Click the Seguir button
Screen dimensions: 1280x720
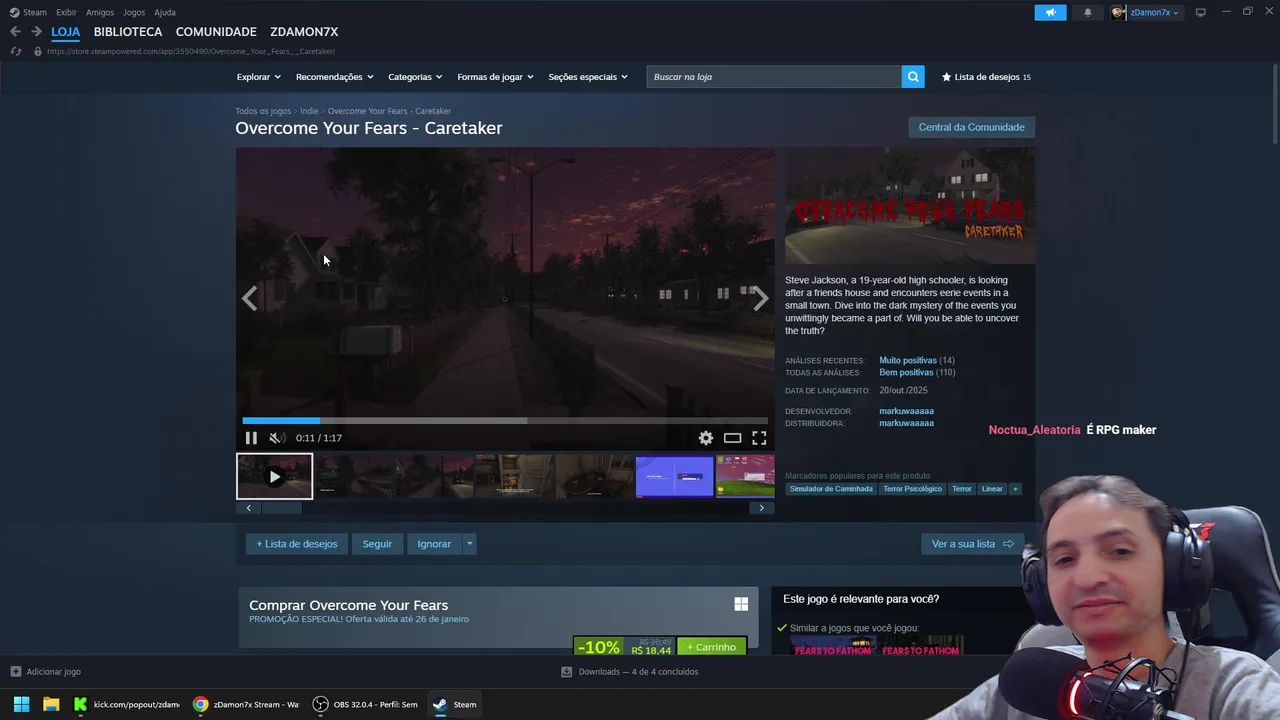pos(377,544)
